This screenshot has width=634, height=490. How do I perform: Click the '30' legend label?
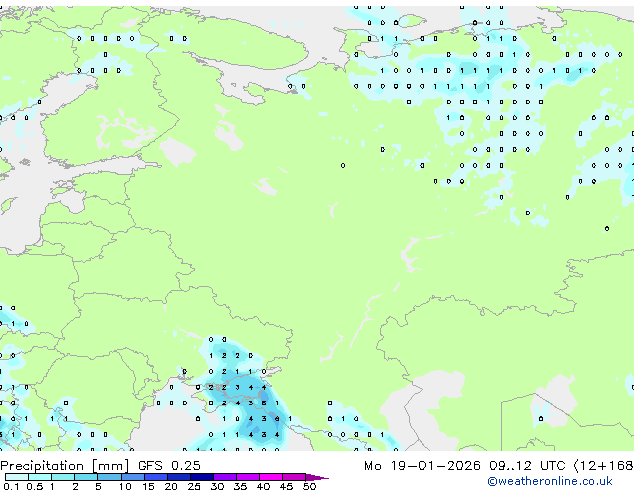pos(217,486)
